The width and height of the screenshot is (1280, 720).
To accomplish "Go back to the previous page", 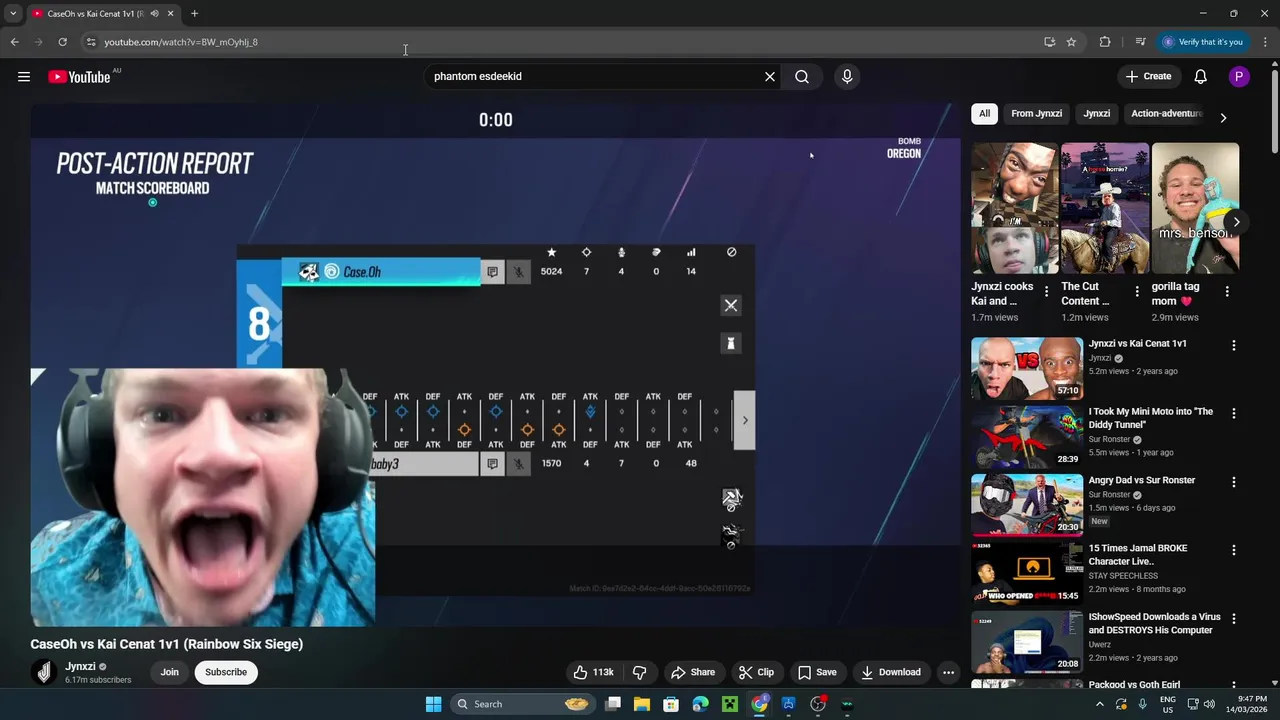I will [15, 42].
